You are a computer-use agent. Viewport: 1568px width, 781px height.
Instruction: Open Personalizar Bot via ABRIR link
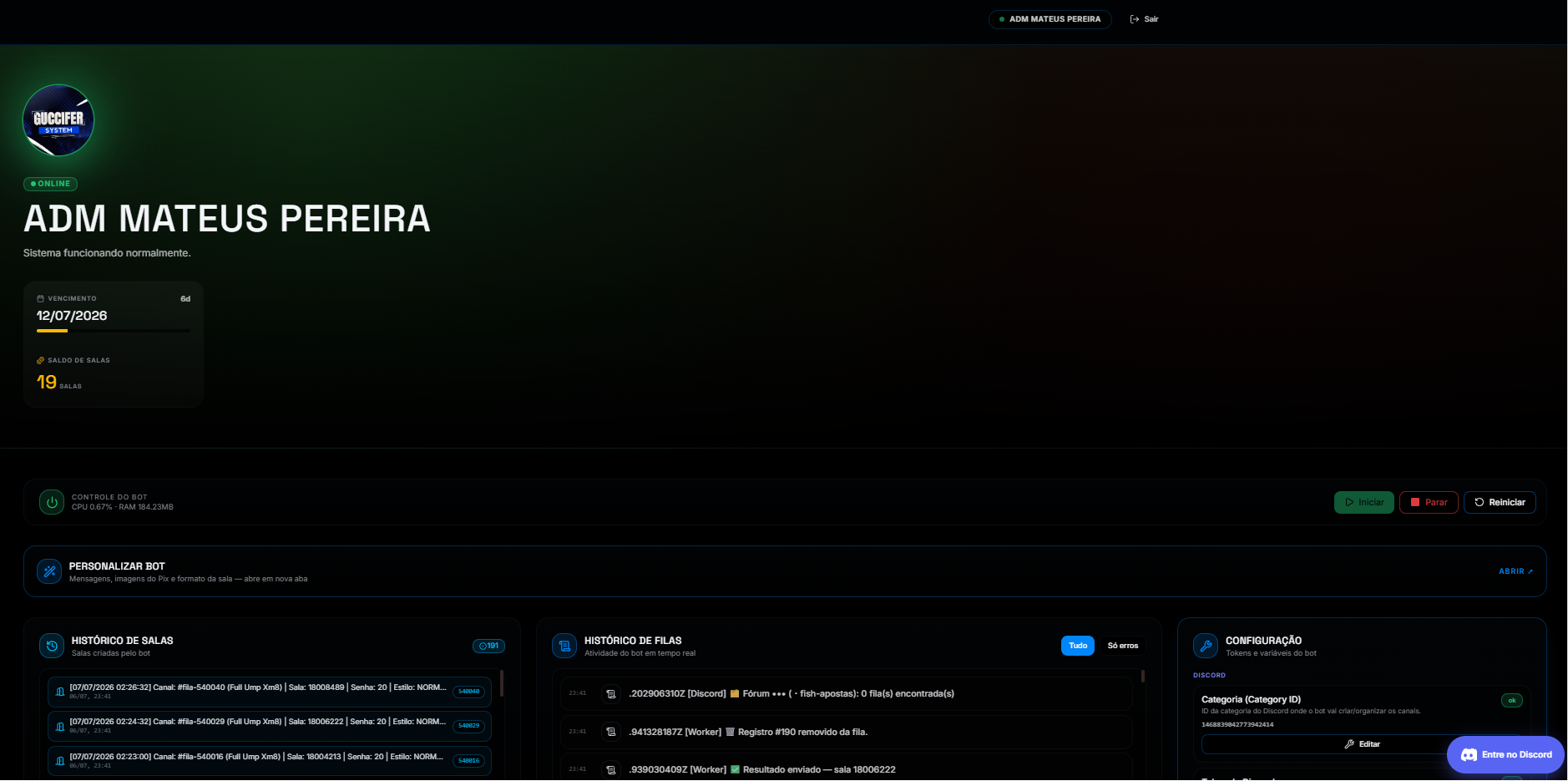[1515, 571]
